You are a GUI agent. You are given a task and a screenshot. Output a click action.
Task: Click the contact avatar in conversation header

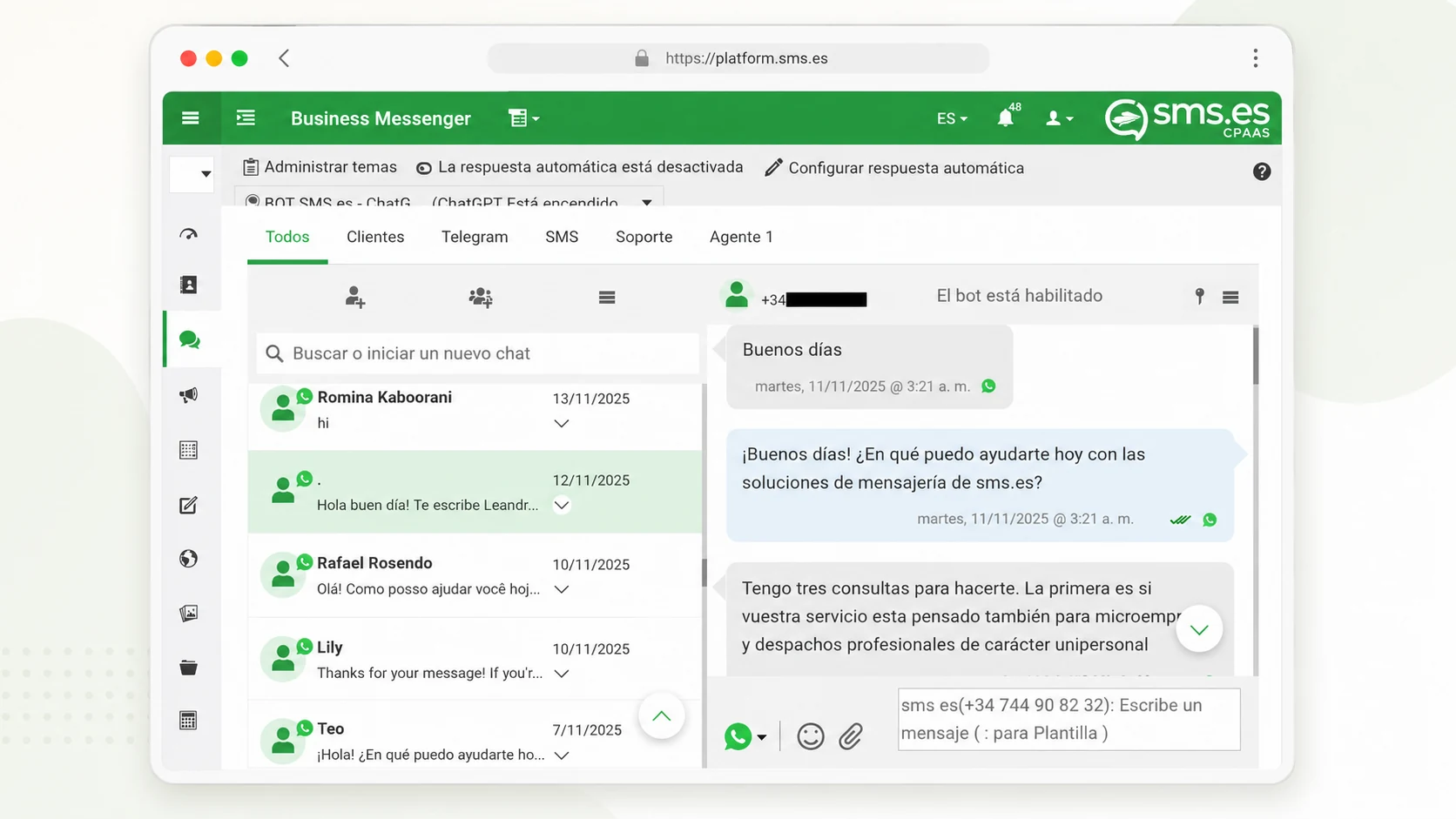[x=737, y=295]
